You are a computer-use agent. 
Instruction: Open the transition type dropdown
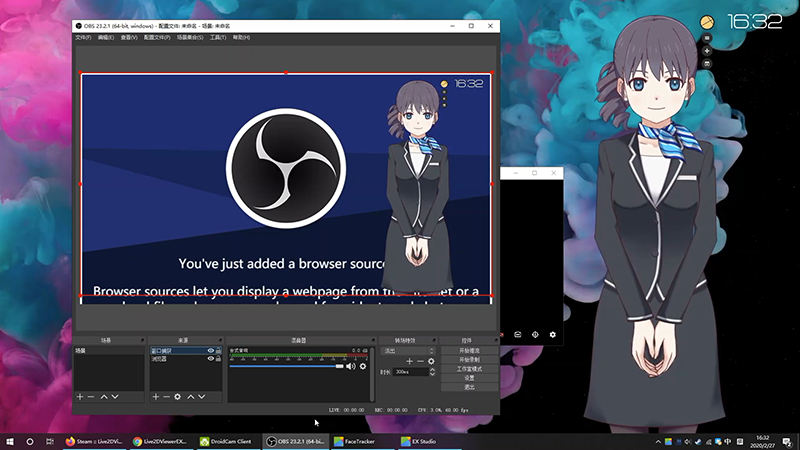point(409,351)
